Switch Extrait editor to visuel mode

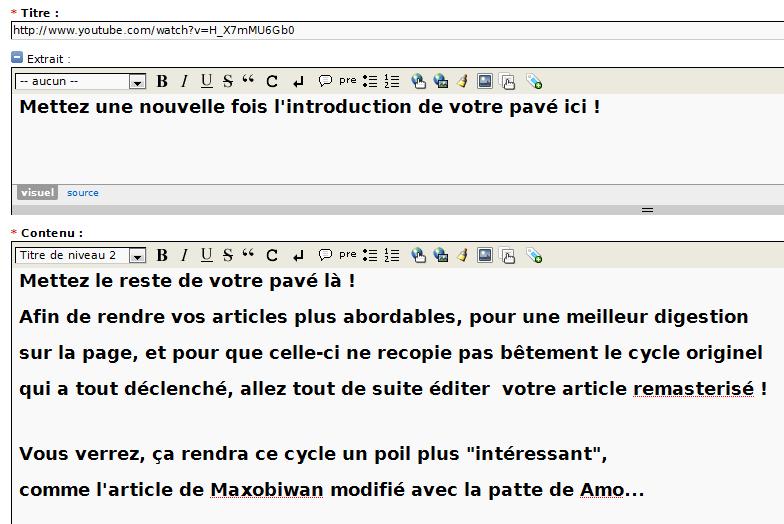coord(38,192)
